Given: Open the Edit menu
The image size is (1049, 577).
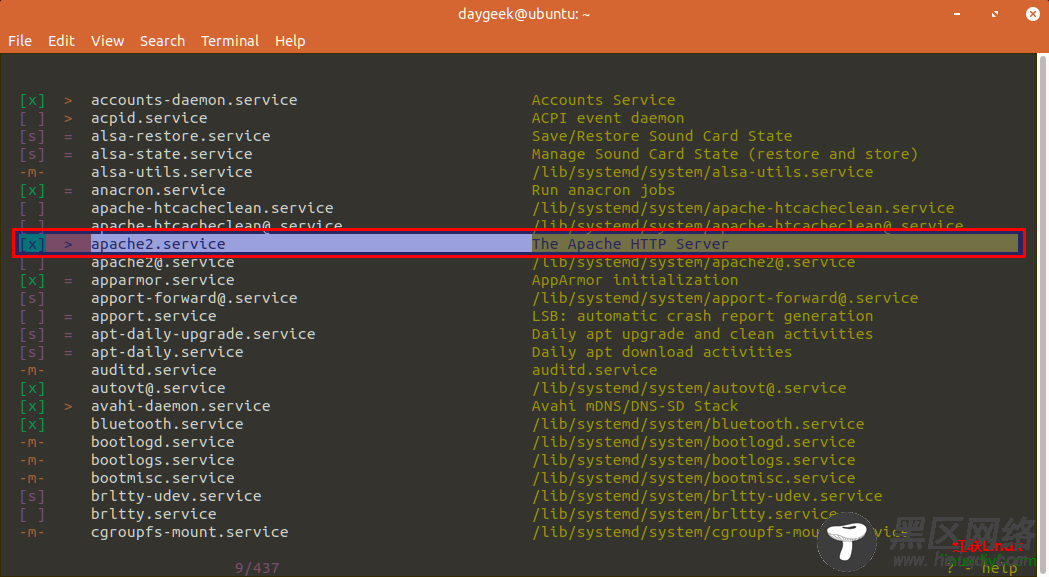Looking at the screenshot, I should pos(61,41).
